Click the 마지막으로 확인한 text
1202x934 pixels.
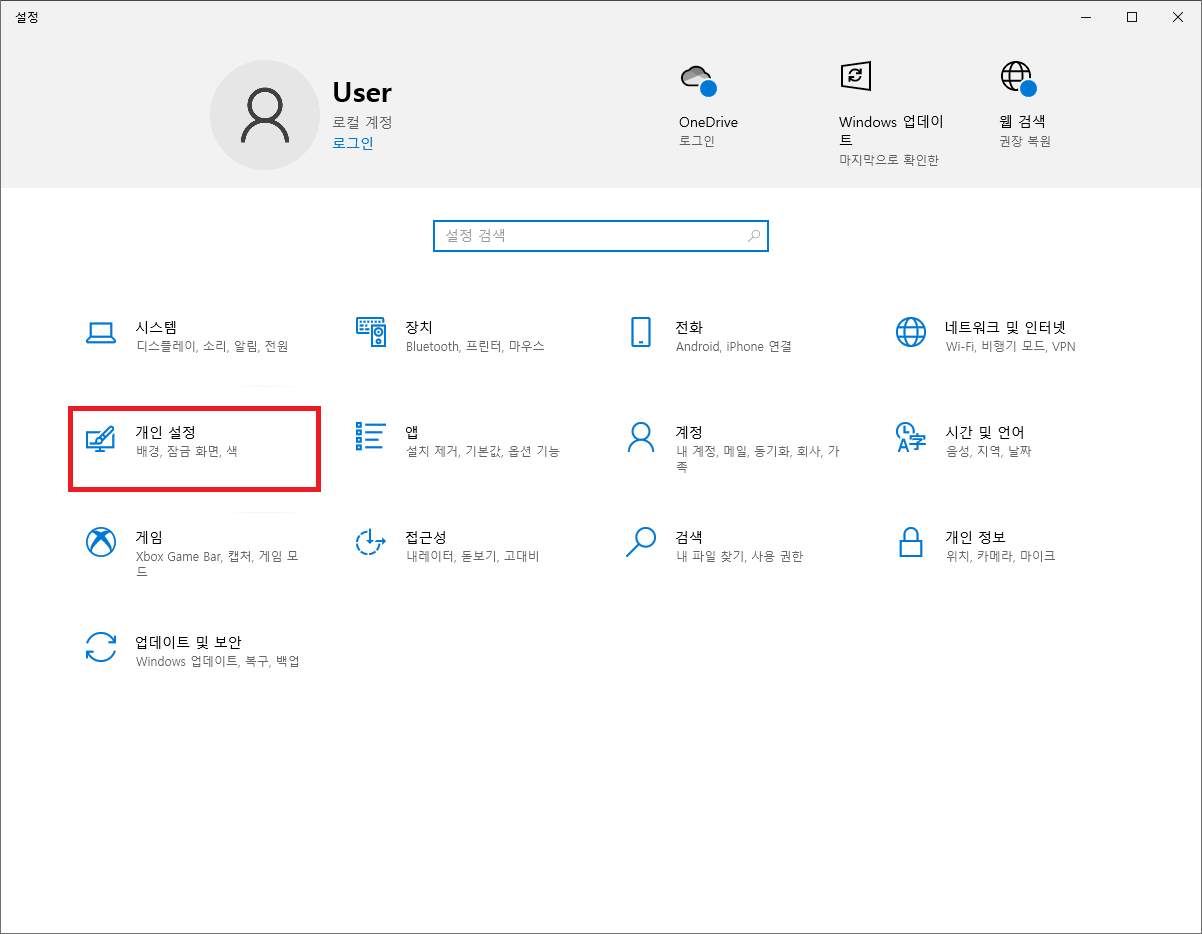coord(889,160)
